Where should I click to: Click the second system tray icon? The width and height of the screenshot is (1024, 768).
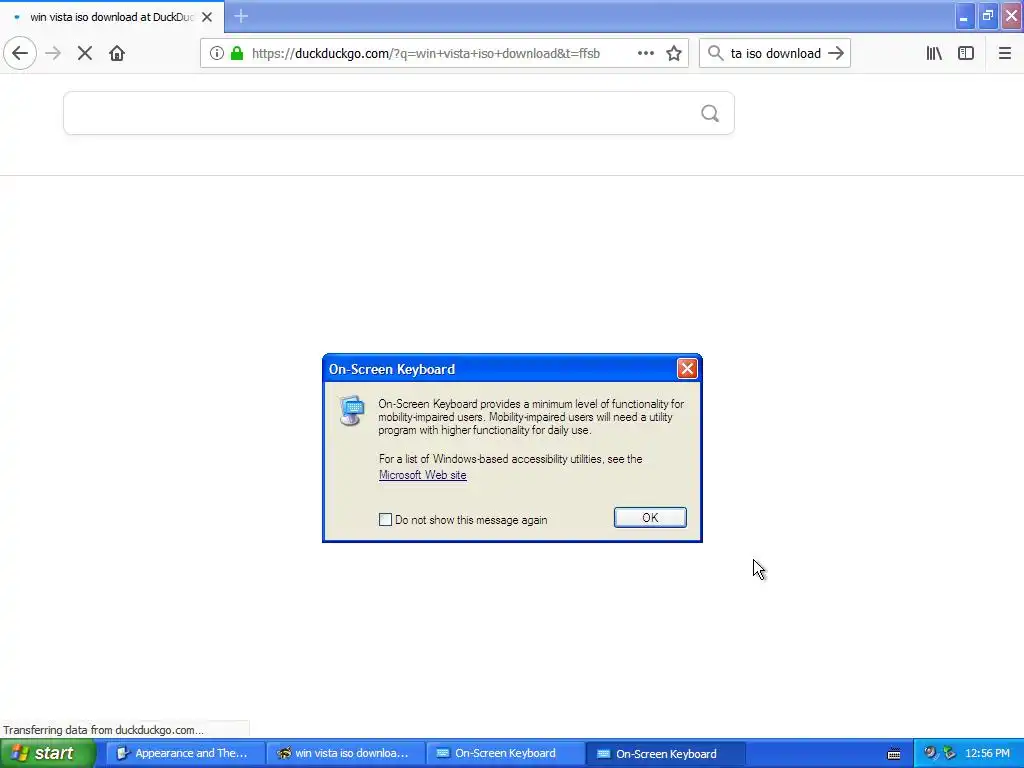949,753
